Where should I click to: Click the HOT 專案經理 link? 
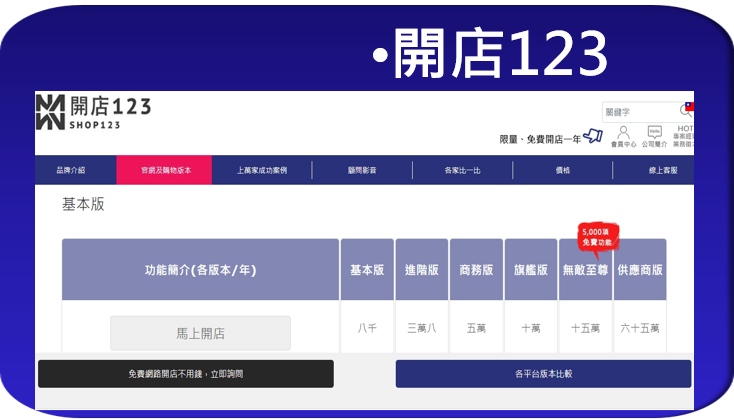click(x=683, y=136)
